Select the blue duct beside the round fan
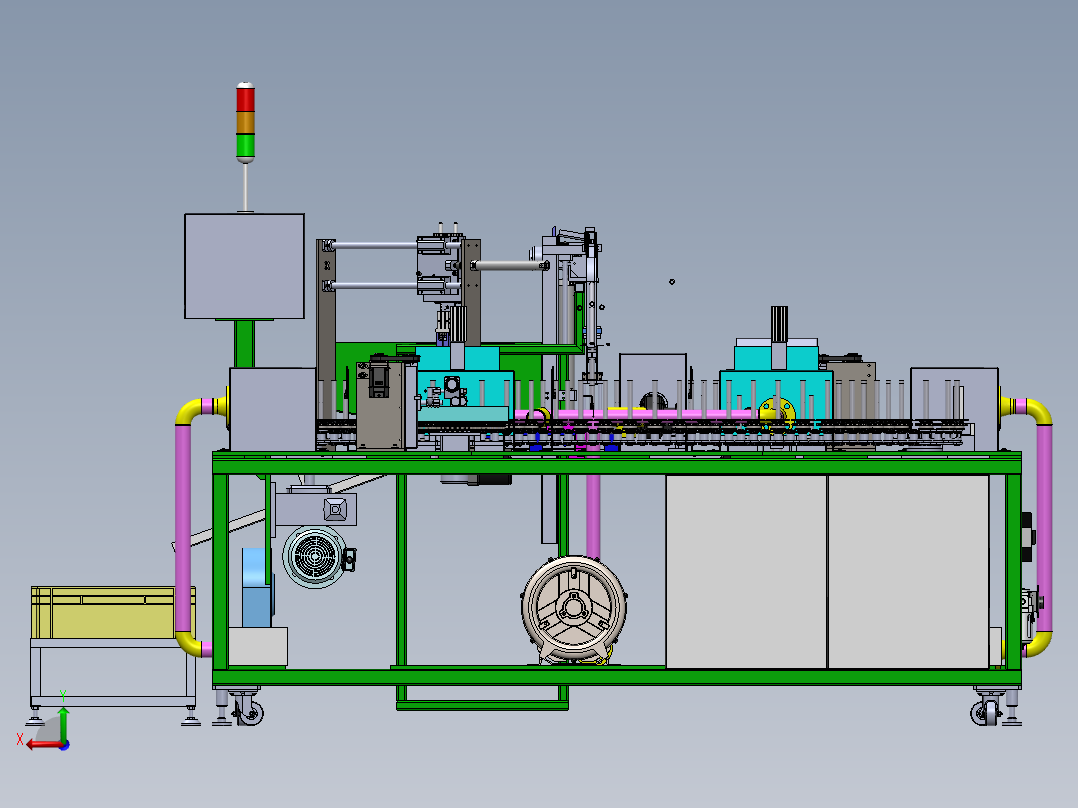The image size is (1078, 808). click(x=256, y=587)
